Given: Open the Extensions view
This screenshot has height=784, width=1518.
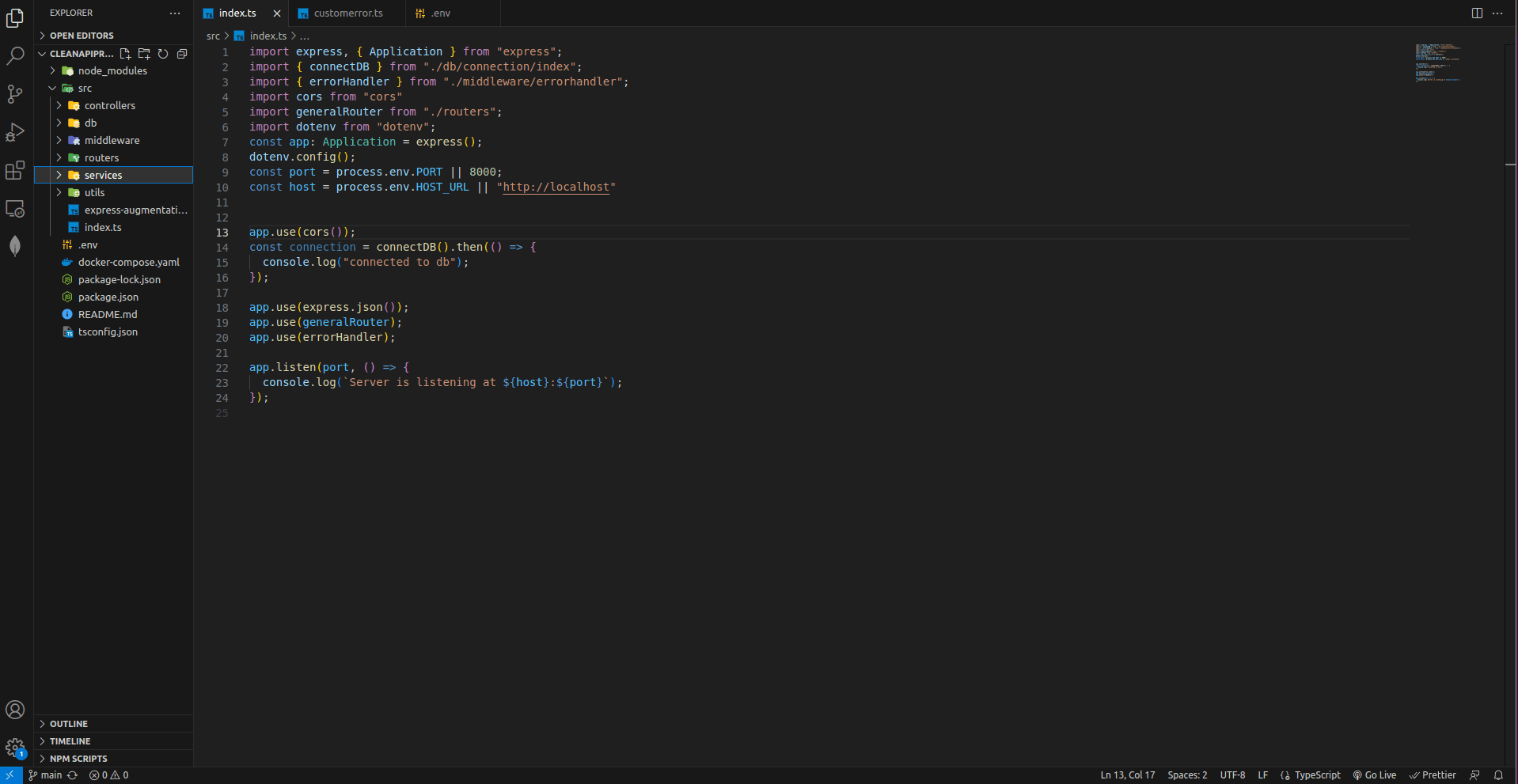Looking at the screenshot, I should pos(15,170).
